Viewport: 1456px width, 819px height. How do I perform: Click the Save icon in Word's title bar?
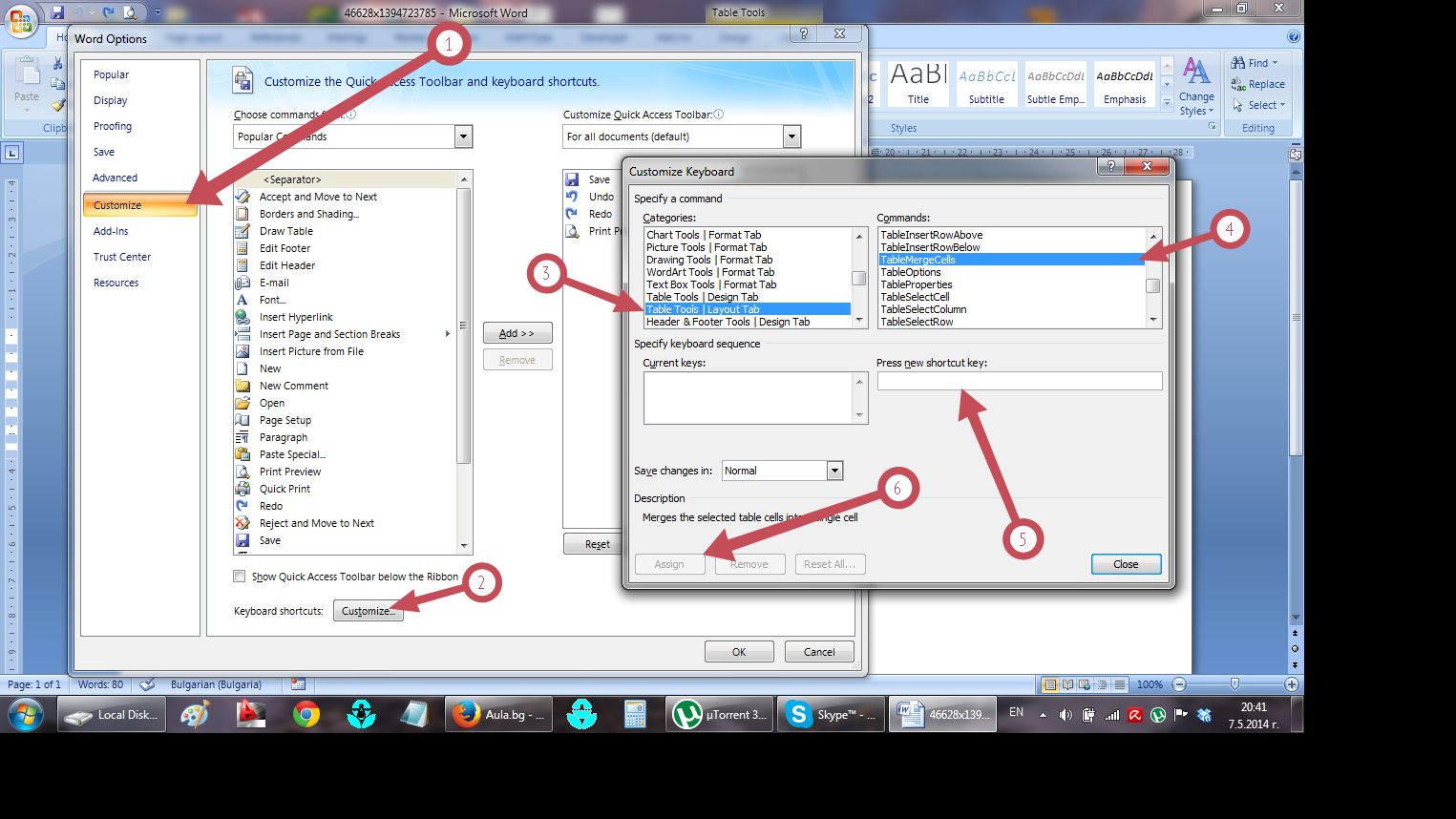click(57, 12)
